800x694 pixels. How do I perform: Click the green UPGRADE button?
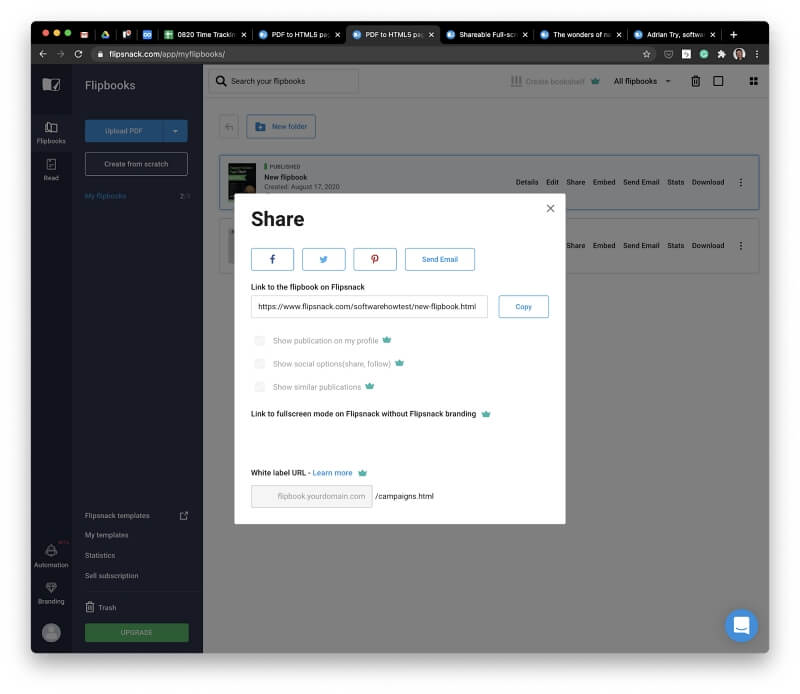(137, 633)
